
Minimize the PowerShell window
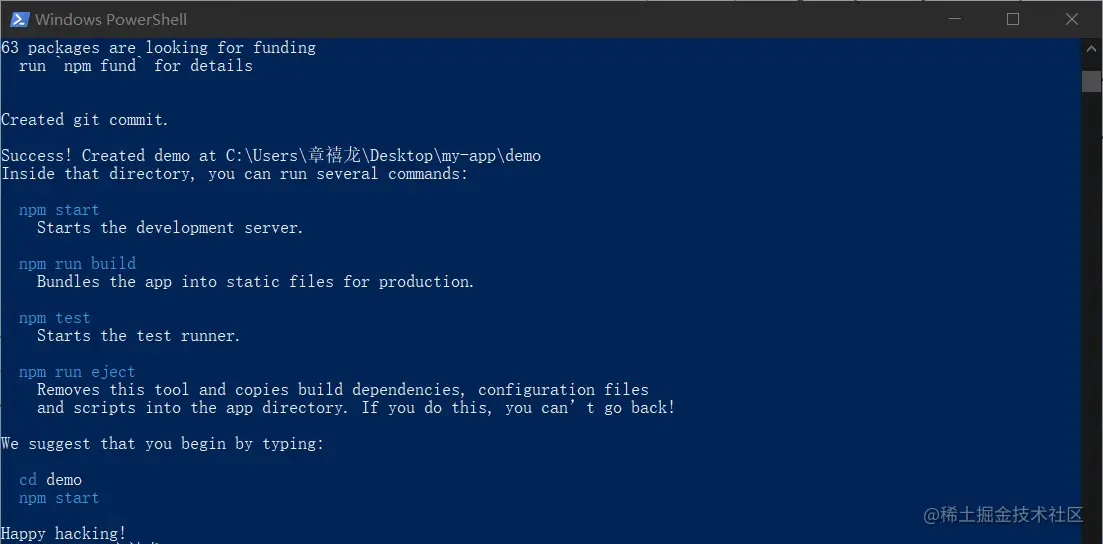tap(953, 19)
